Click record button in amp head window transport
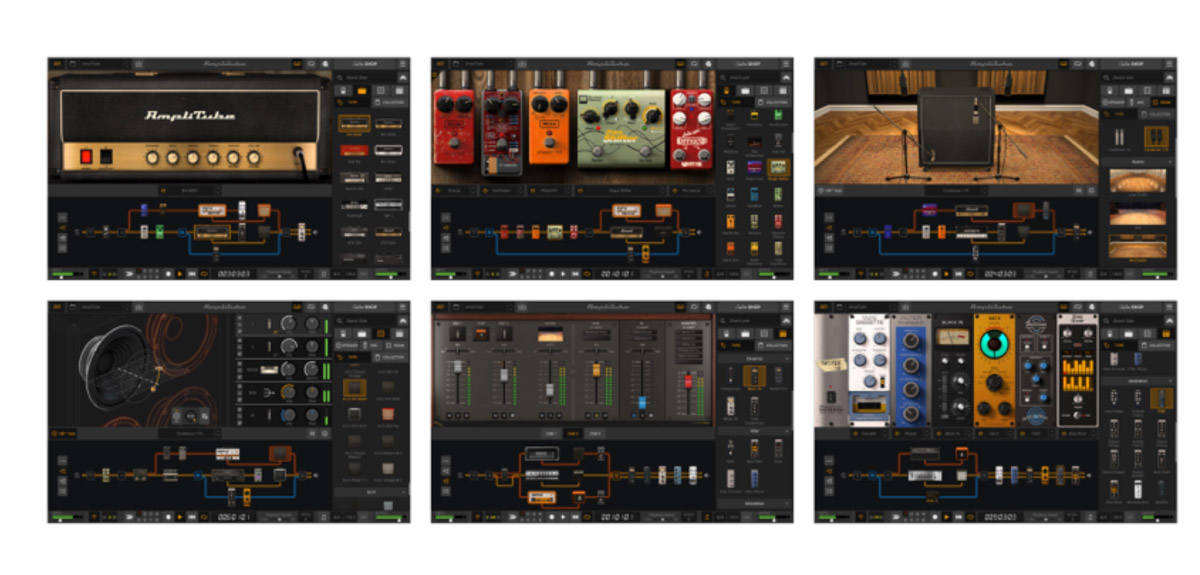The width and height of the screenshot is (1200, 575). tap(168, 273)
